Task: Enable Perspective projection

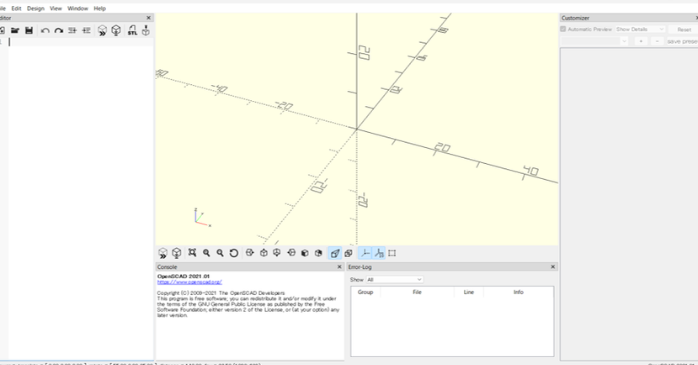Action: (x=335, y=253)
